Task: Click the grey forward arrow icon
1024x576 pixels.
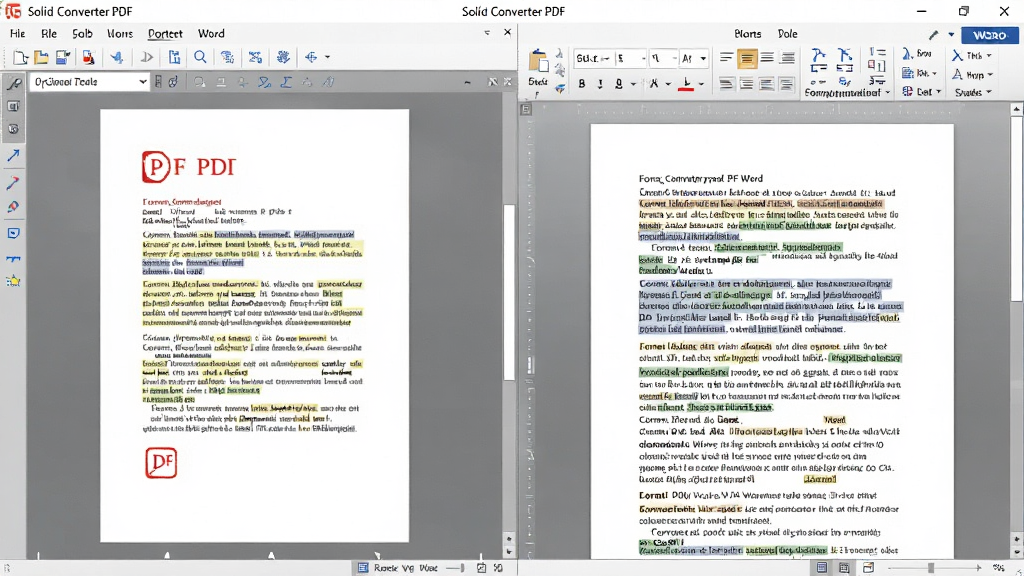Action: 147,57
